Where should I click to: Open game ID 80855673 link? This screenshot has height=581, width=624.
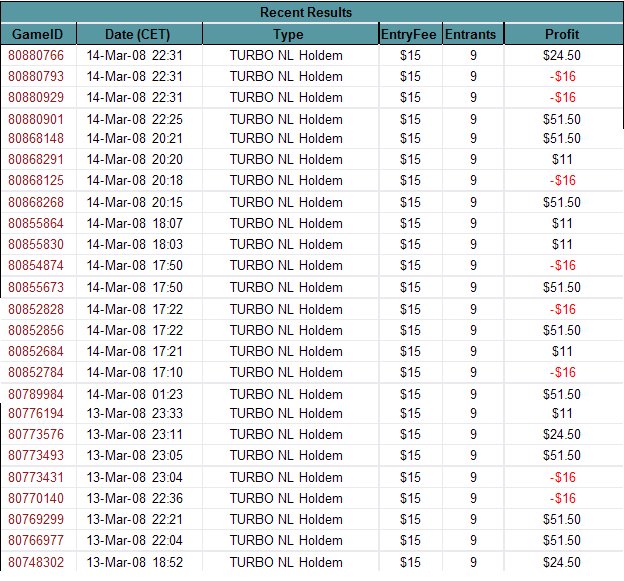coord(36,287)
